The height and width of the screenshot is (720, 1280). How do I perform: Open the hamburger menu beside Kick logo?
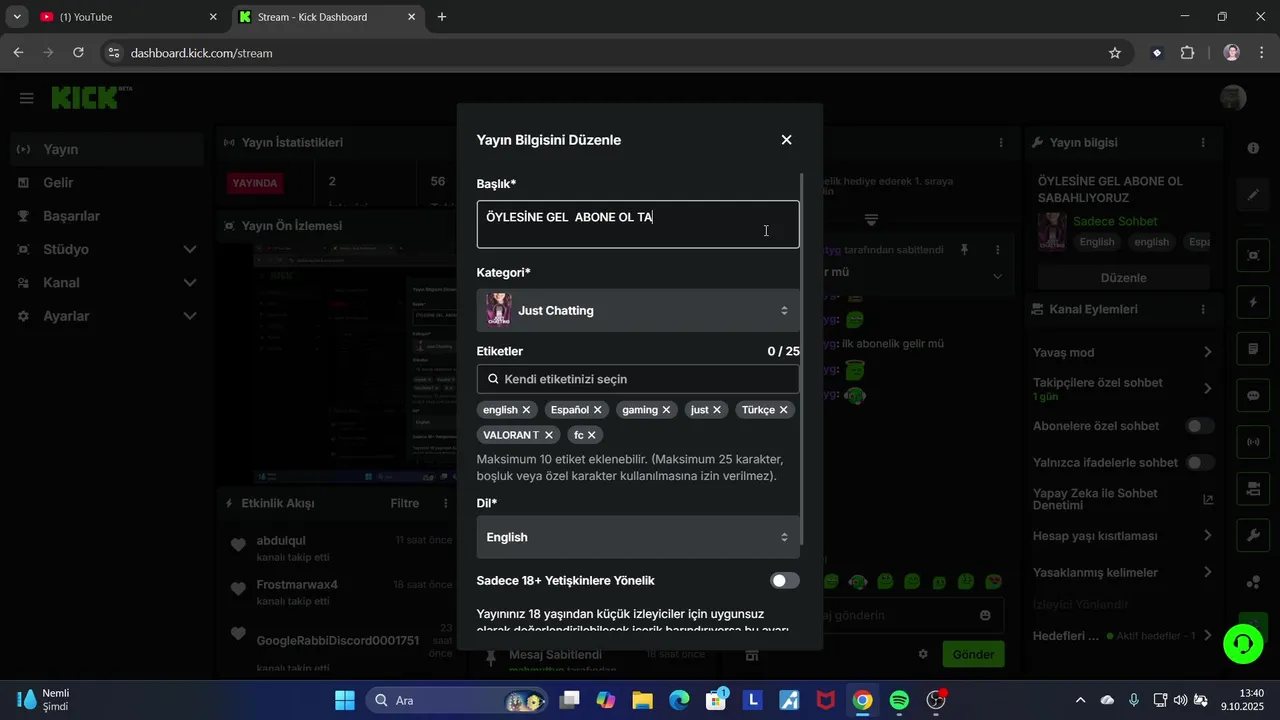tap(27, 98)
